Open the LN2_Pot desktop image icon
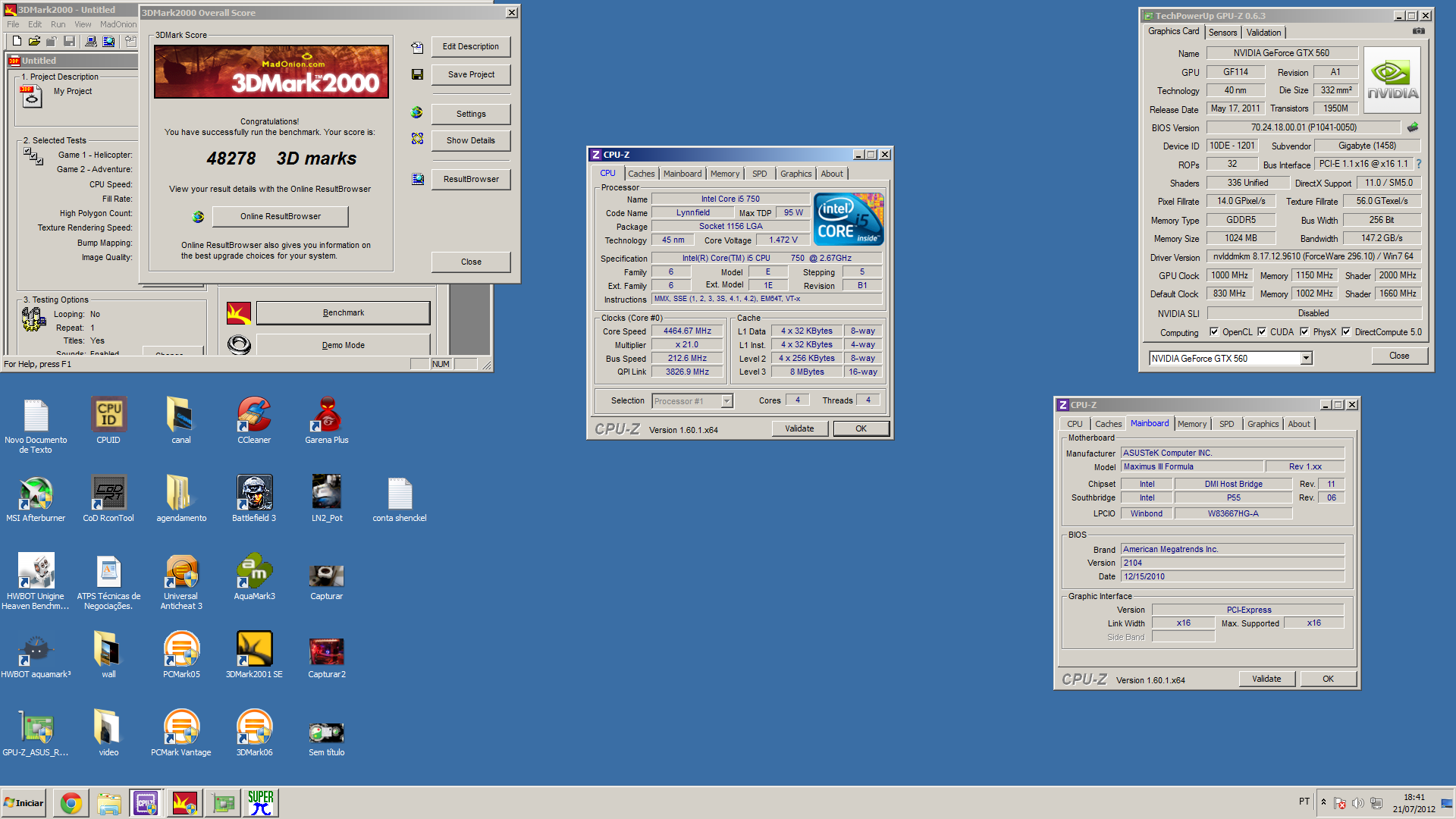The image size is (1456, 819). click(327, 499)
